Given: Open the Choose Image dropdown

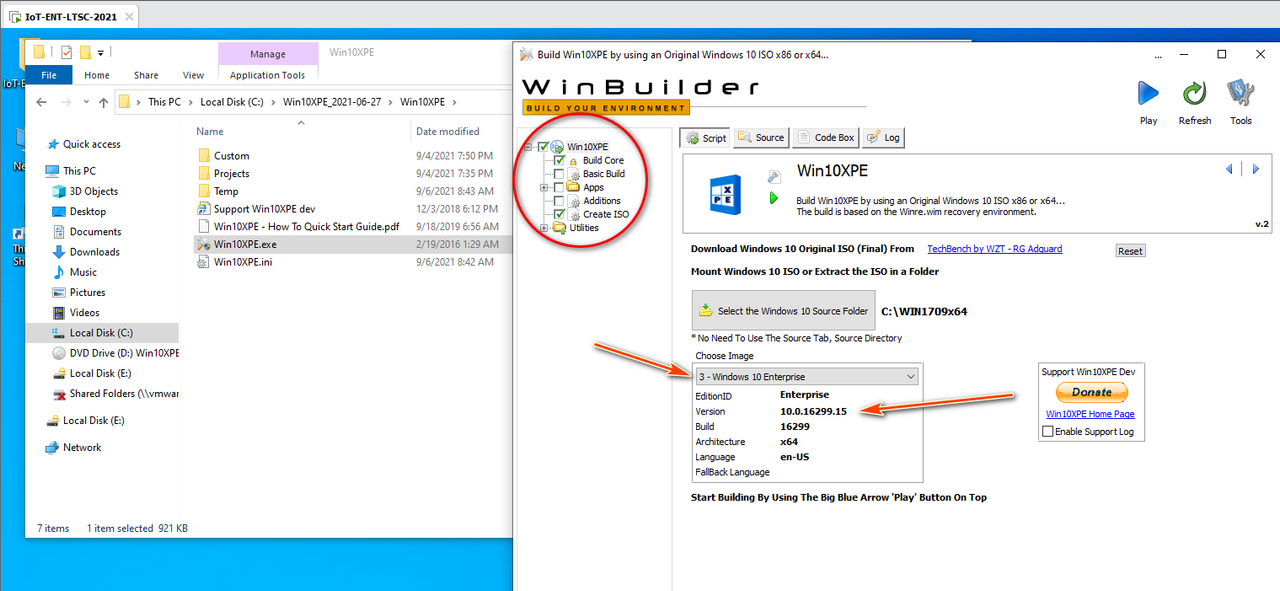Looking at the screenshot, I should click(x=806, y=376).
